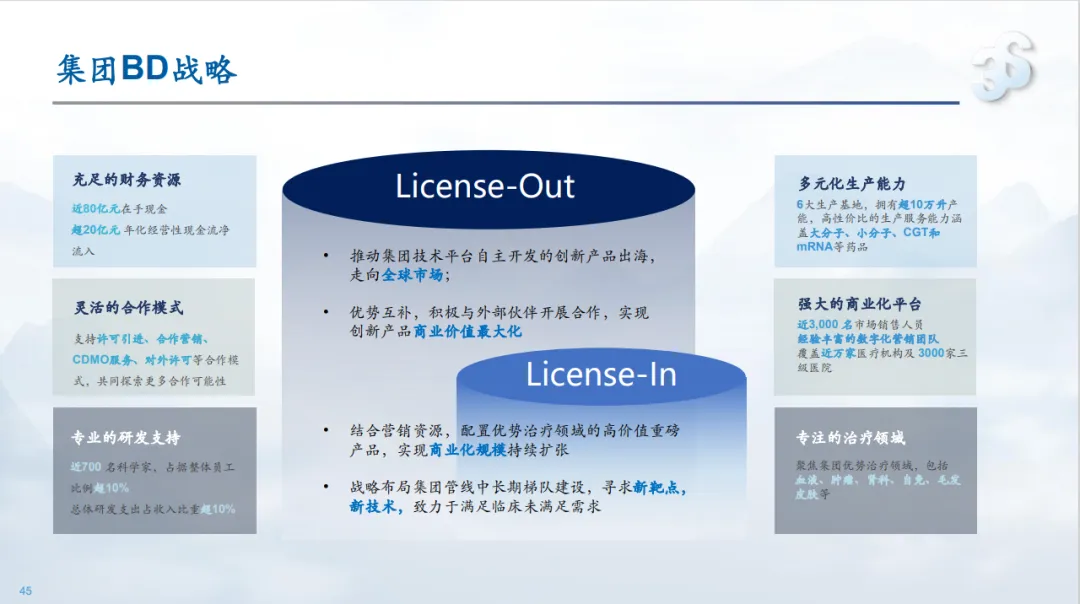The width and height of the screenshot is (1080, 604).
Task: Select the 灵活的合作模式 heading
Action: 127,307
